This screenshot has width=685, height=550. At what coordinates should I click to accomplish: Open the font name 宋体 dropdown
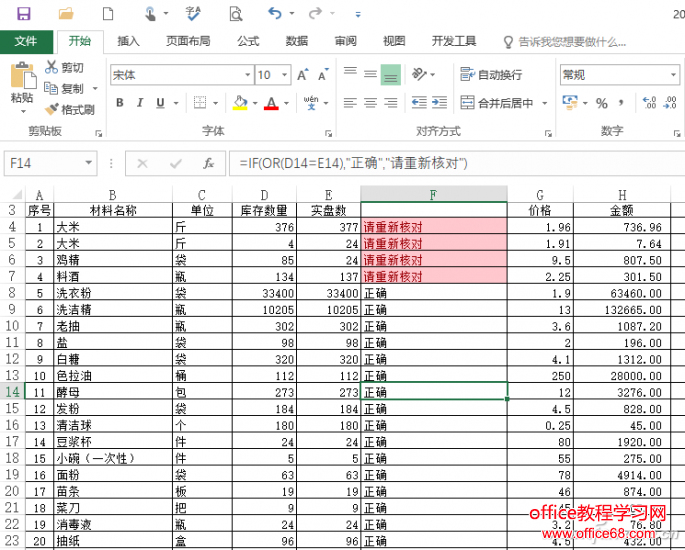pyautogui.click(x=248, y=75)
